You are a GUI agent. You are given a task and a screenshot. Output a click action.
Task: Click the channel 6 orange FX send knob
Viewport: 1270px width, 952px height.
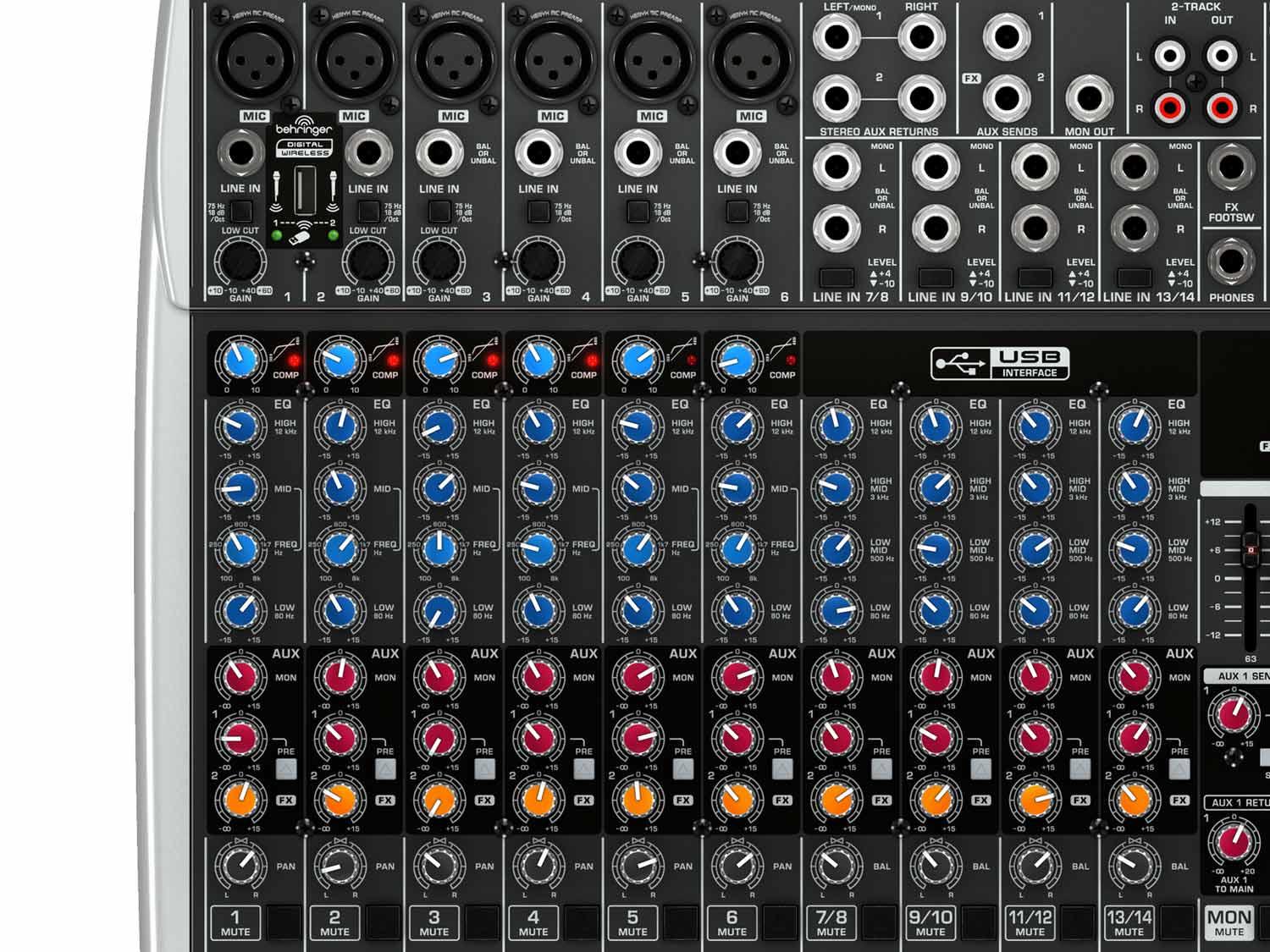737,799
